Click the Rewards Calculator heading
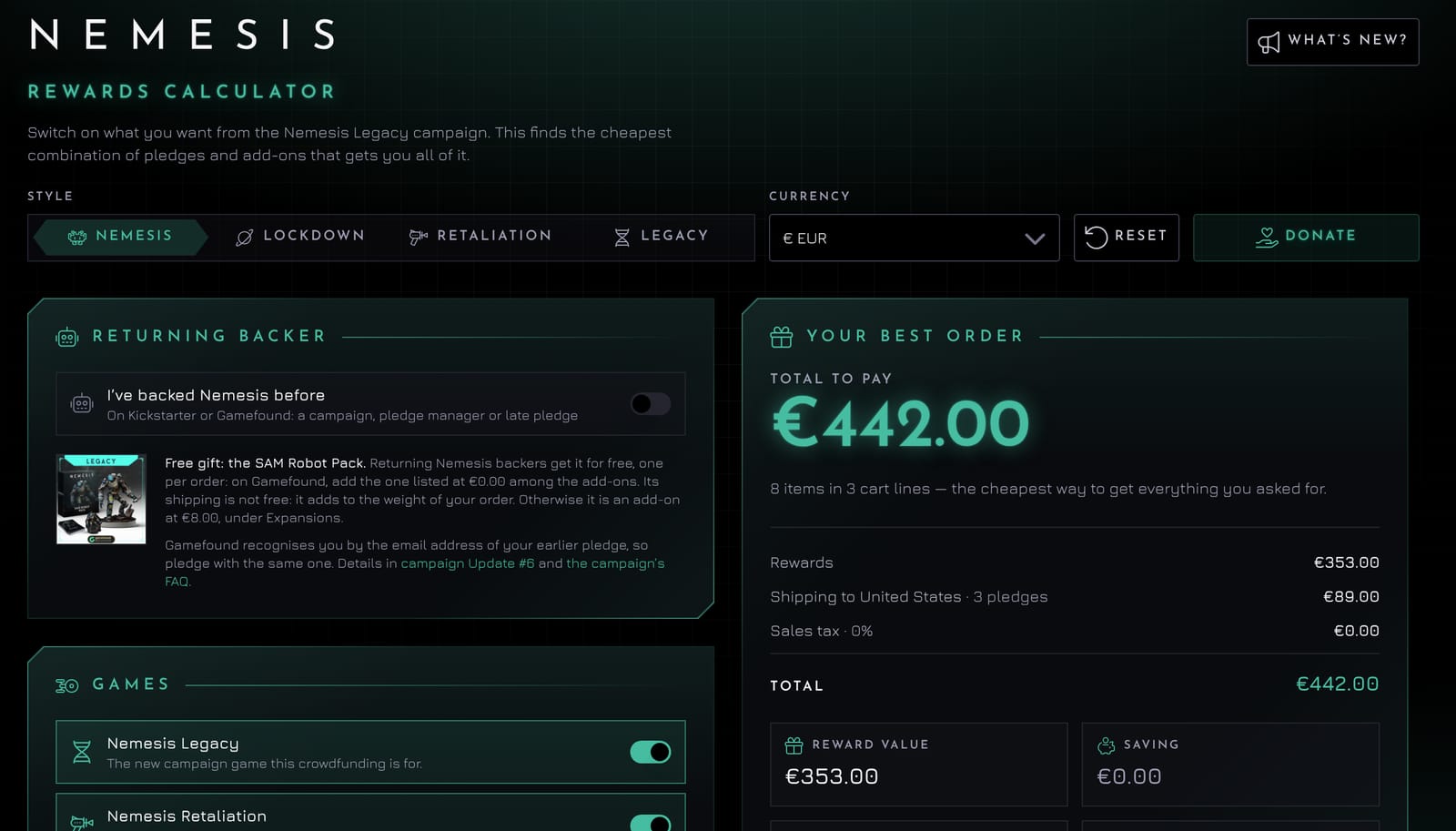The image size is (1456, 831). (182, 92)
